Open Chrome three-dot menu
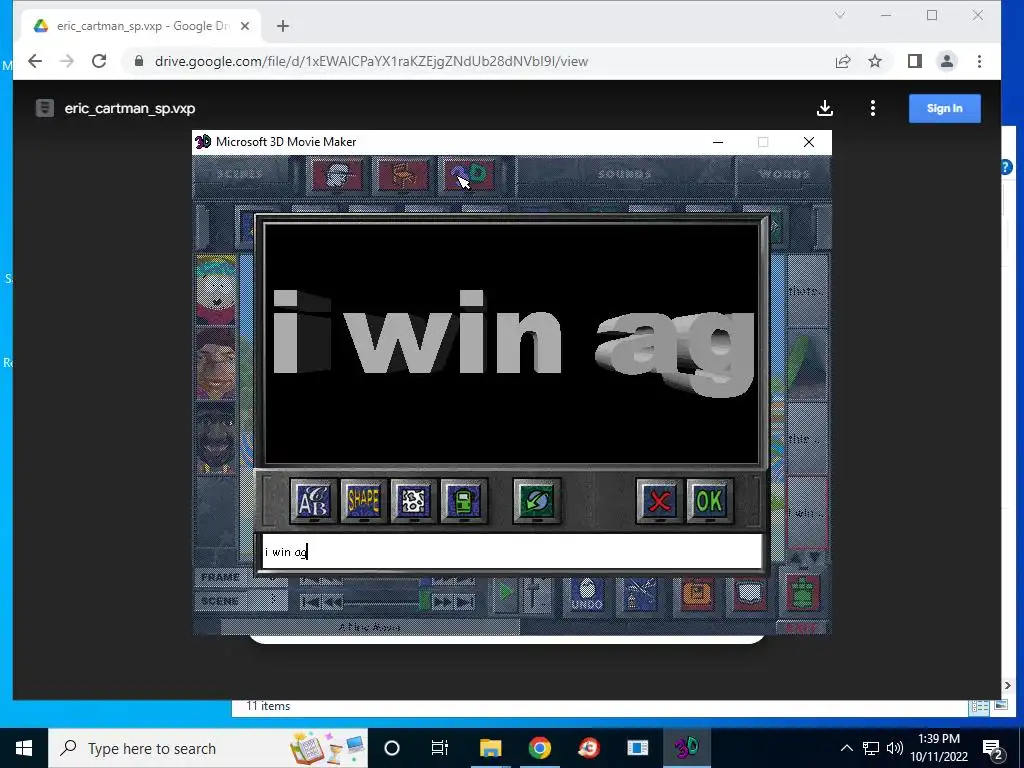The height and width of the screenshot is (768, 1024). [979, 61]
